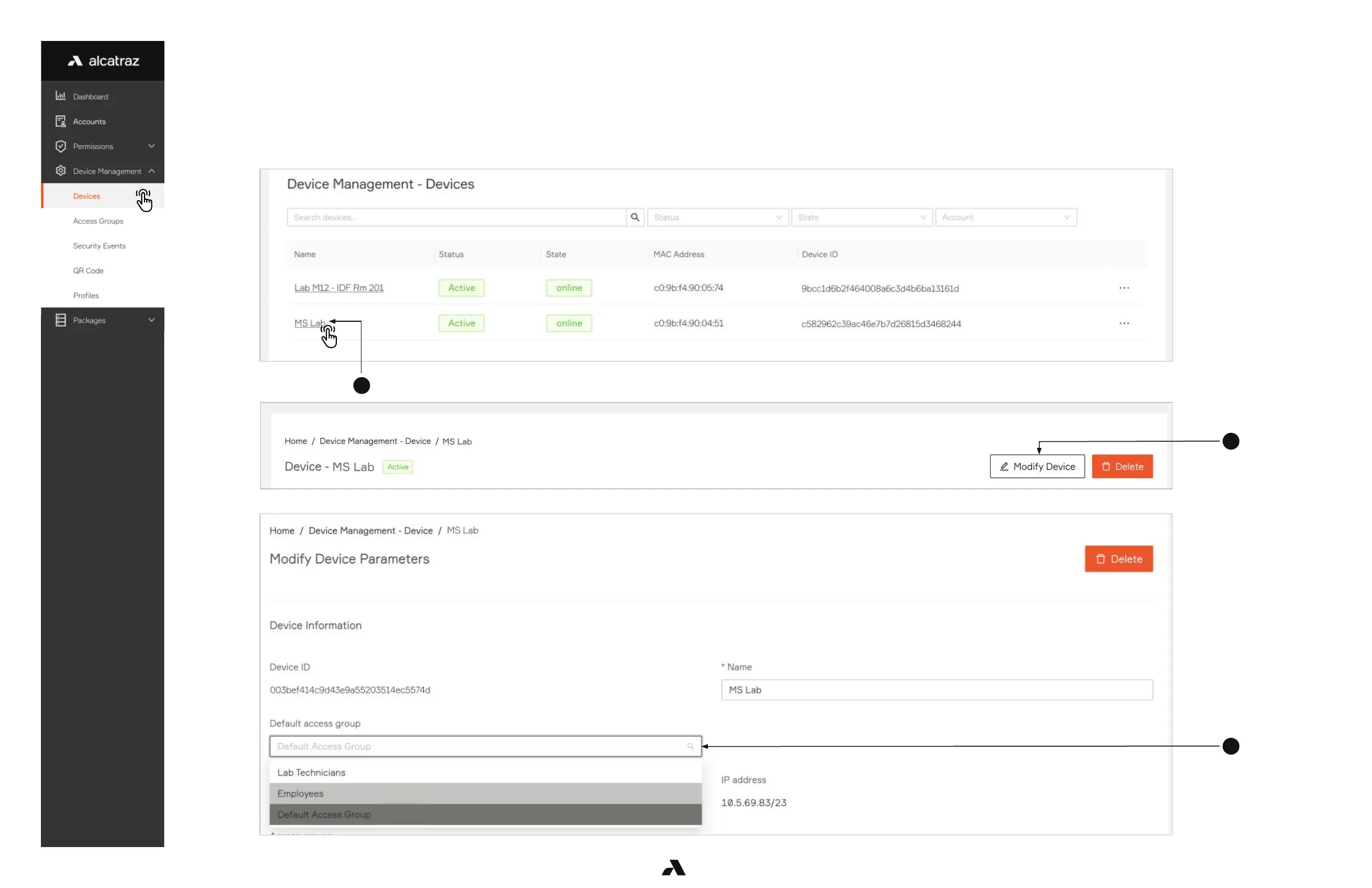Click the search magnifier icon button

point(634,218)
